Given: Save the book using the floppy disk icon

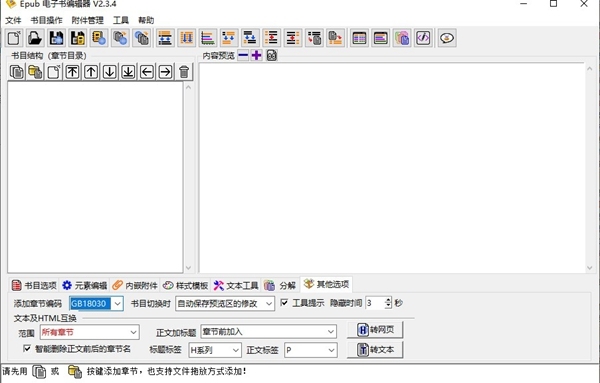Looking at the screenshot, I should (x=57, y=38).
